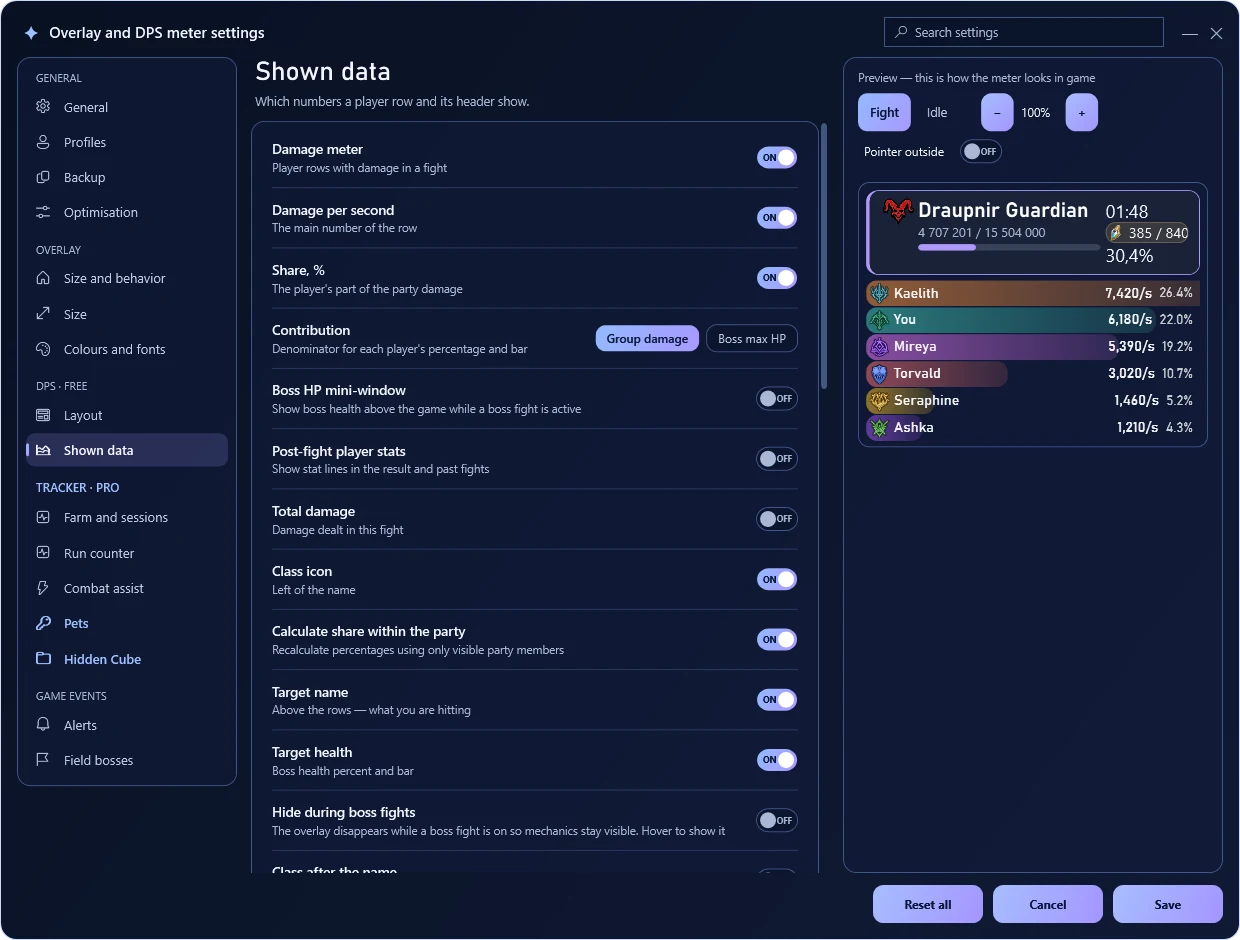Click the Layout table icon
The image size is (1240, 940).
click(x=43, y=415)
